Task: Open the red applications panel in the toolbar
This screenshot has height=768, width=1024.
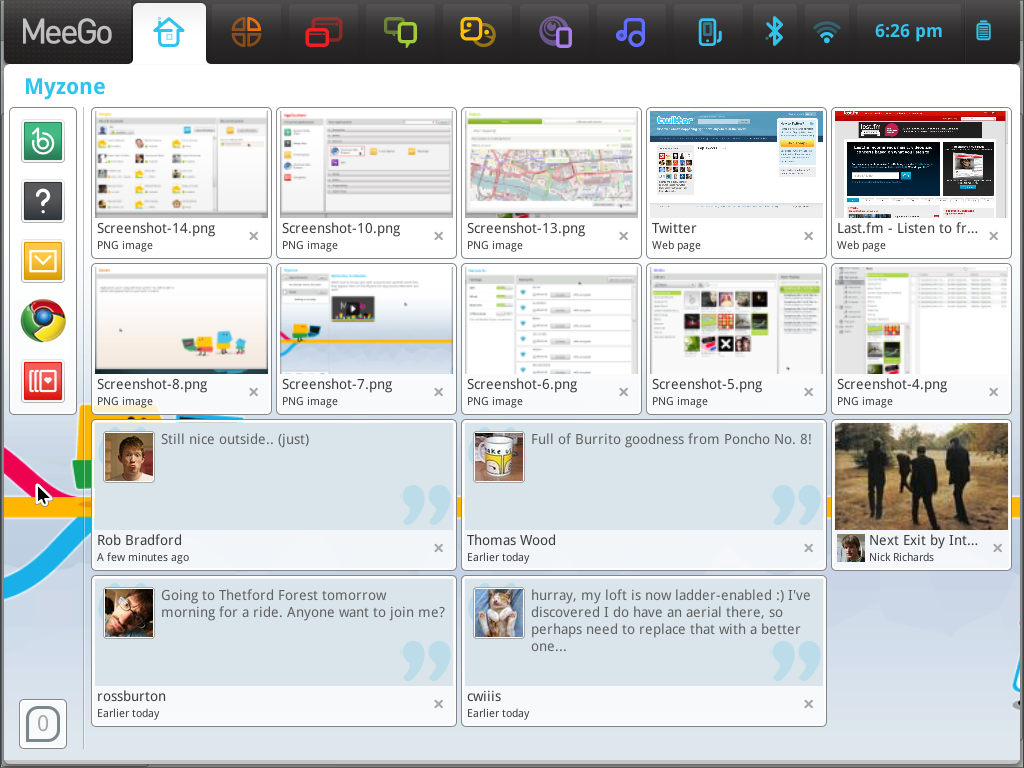Action: (x=323, y=31)
